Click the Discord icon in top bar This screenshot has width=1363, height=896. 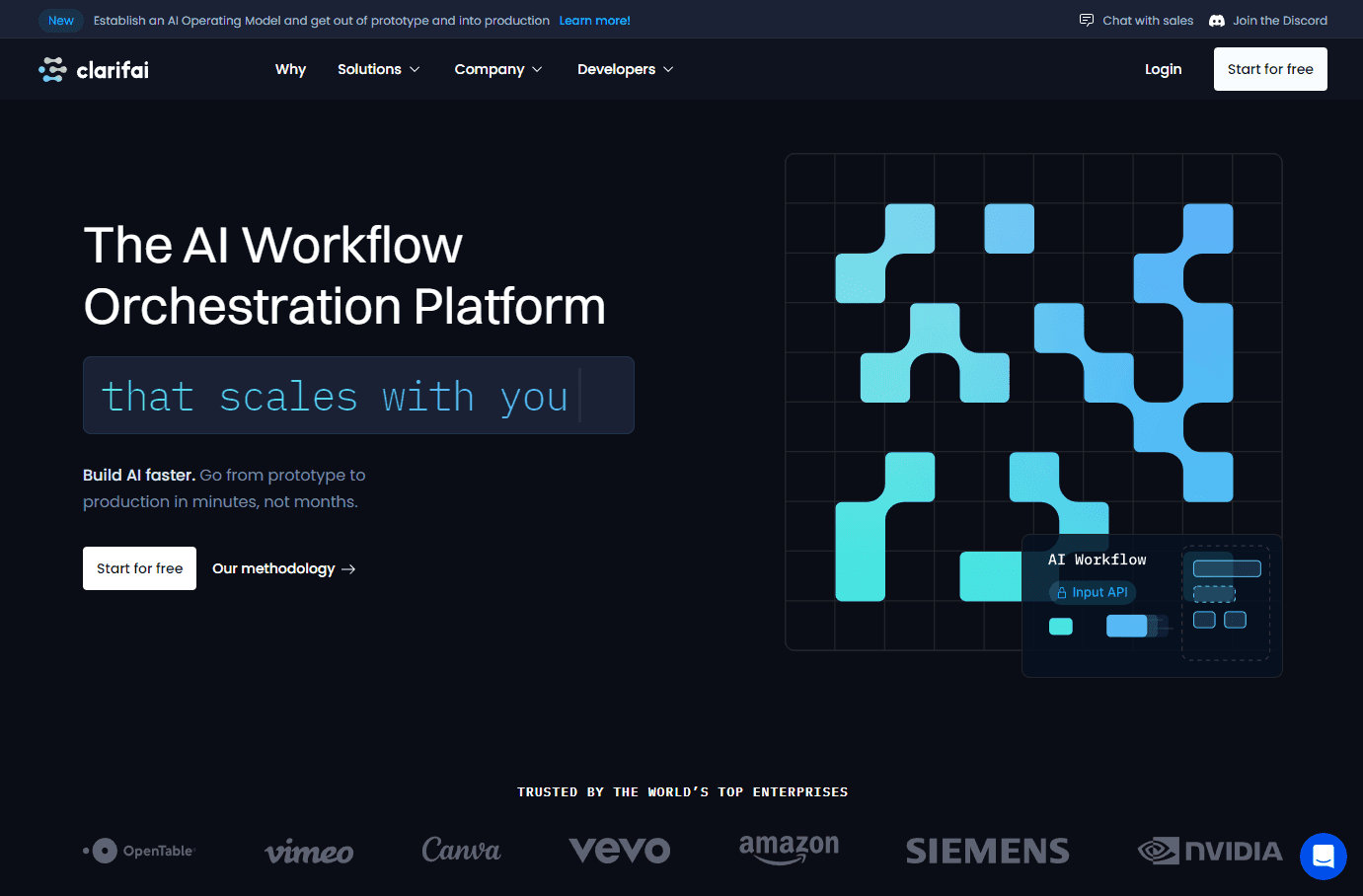point(1217,20)
